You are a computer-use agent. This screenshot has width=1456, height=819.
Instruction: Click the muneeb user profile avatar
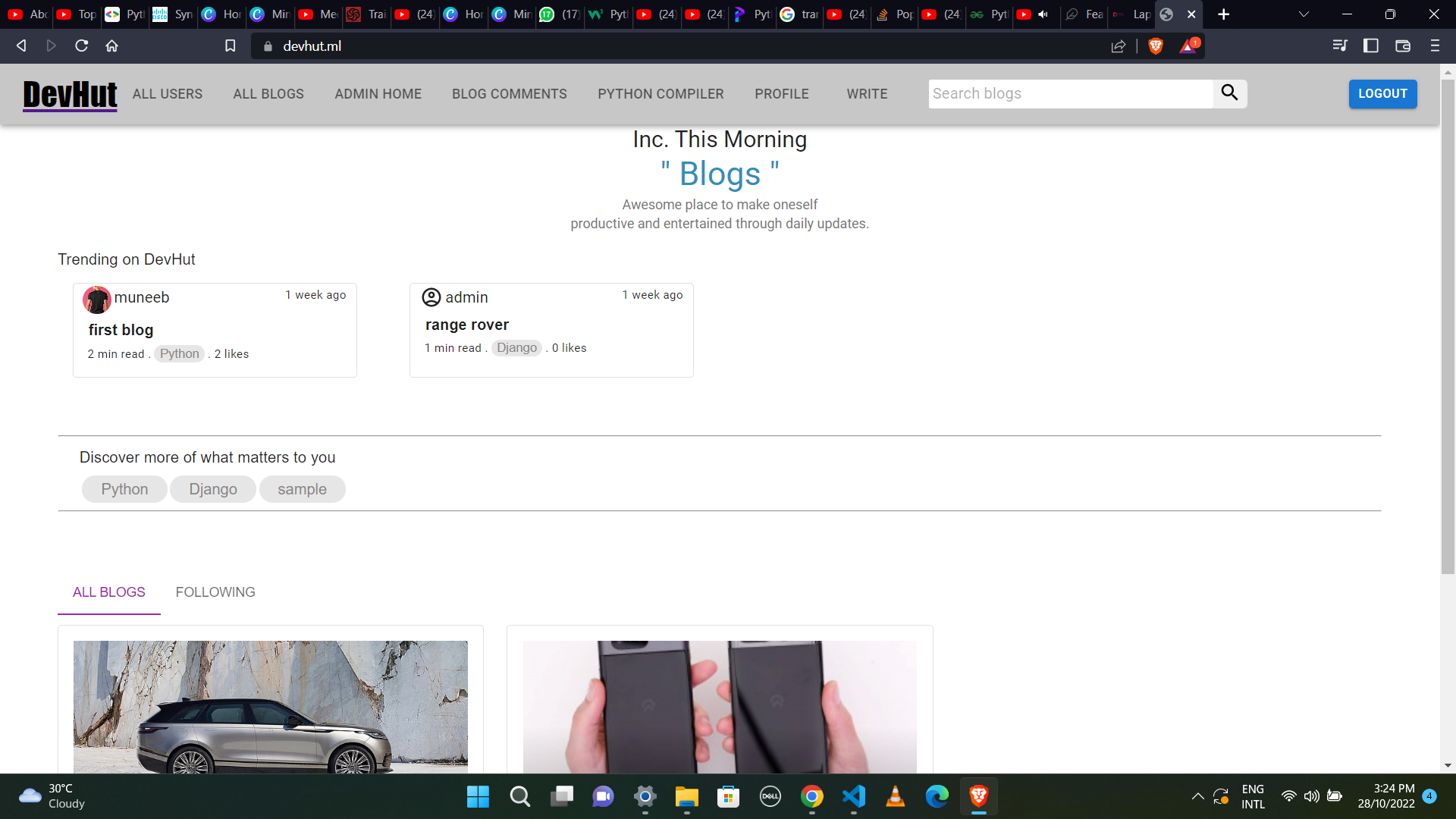pyautogui.click(x=97, y=297)
